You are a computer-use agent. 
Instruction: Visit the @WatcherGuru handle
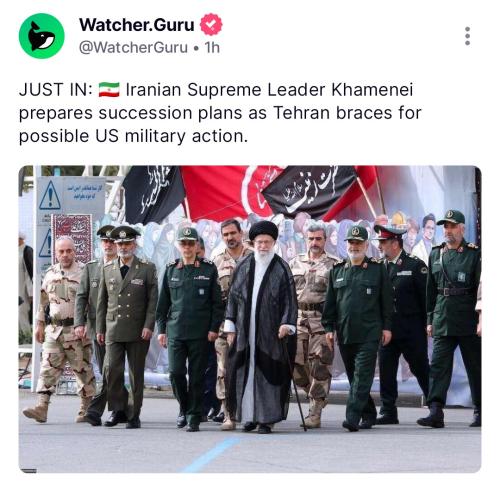tap(133, 47)
